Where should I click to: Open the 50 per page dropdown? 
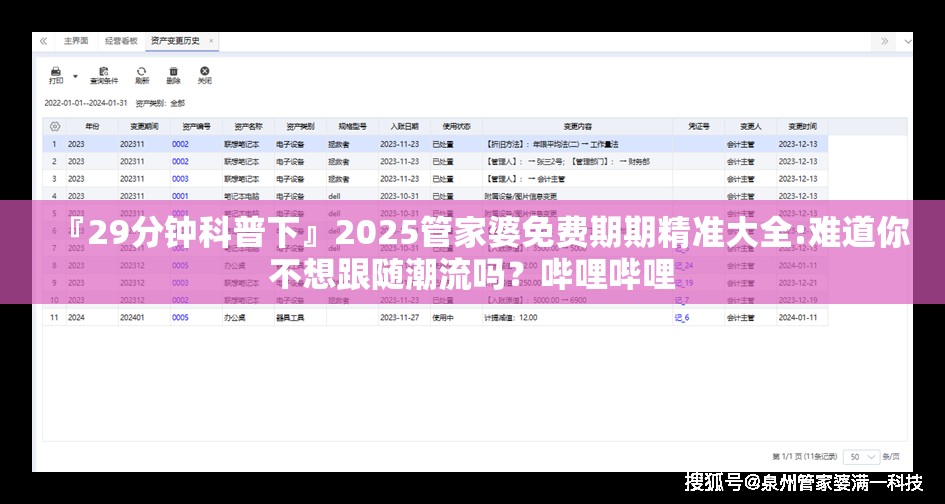(x=861, y=457)
